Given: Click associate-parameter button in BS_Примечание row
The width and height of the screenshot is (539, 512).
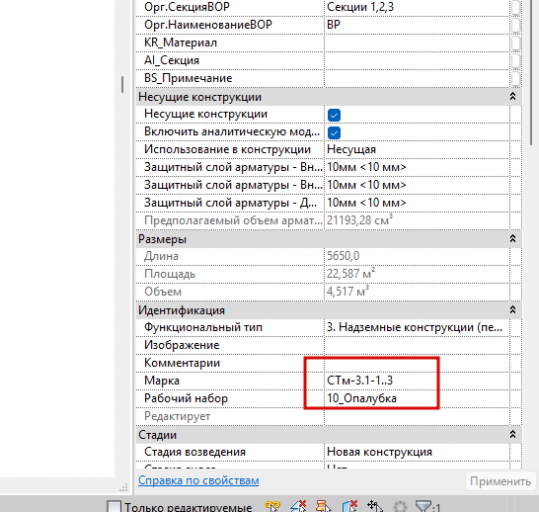Looking at the screenshot, I should 515,78.
